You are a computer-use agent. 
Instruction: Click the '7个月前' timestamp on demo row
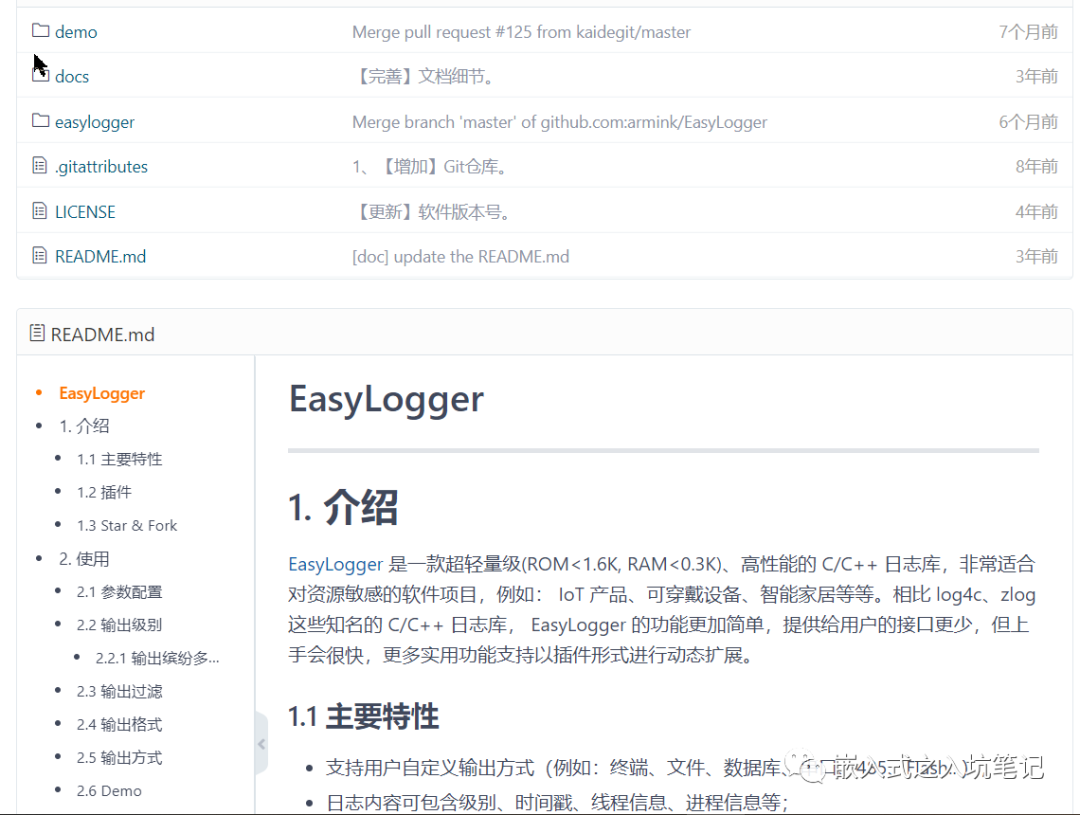pyautogui.click(x=1028, y=32)
